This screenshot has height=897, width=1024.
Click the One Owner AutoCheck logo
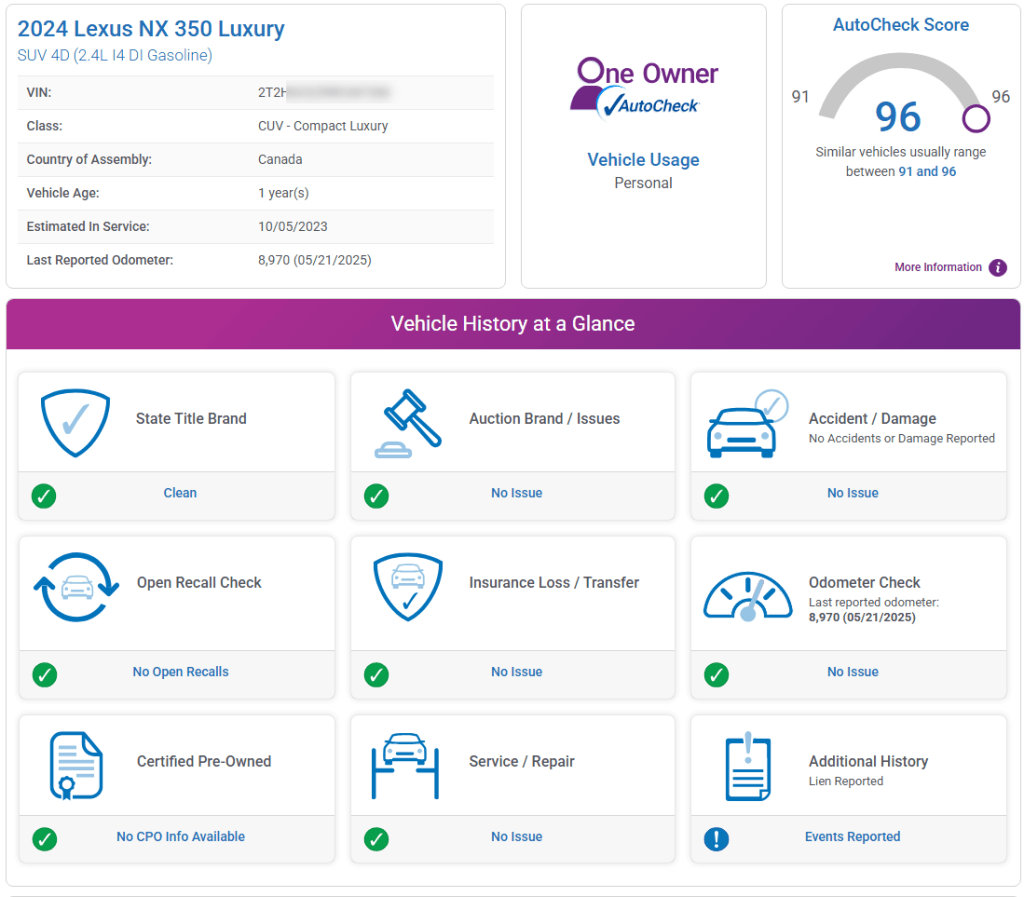tap(643, 89)
